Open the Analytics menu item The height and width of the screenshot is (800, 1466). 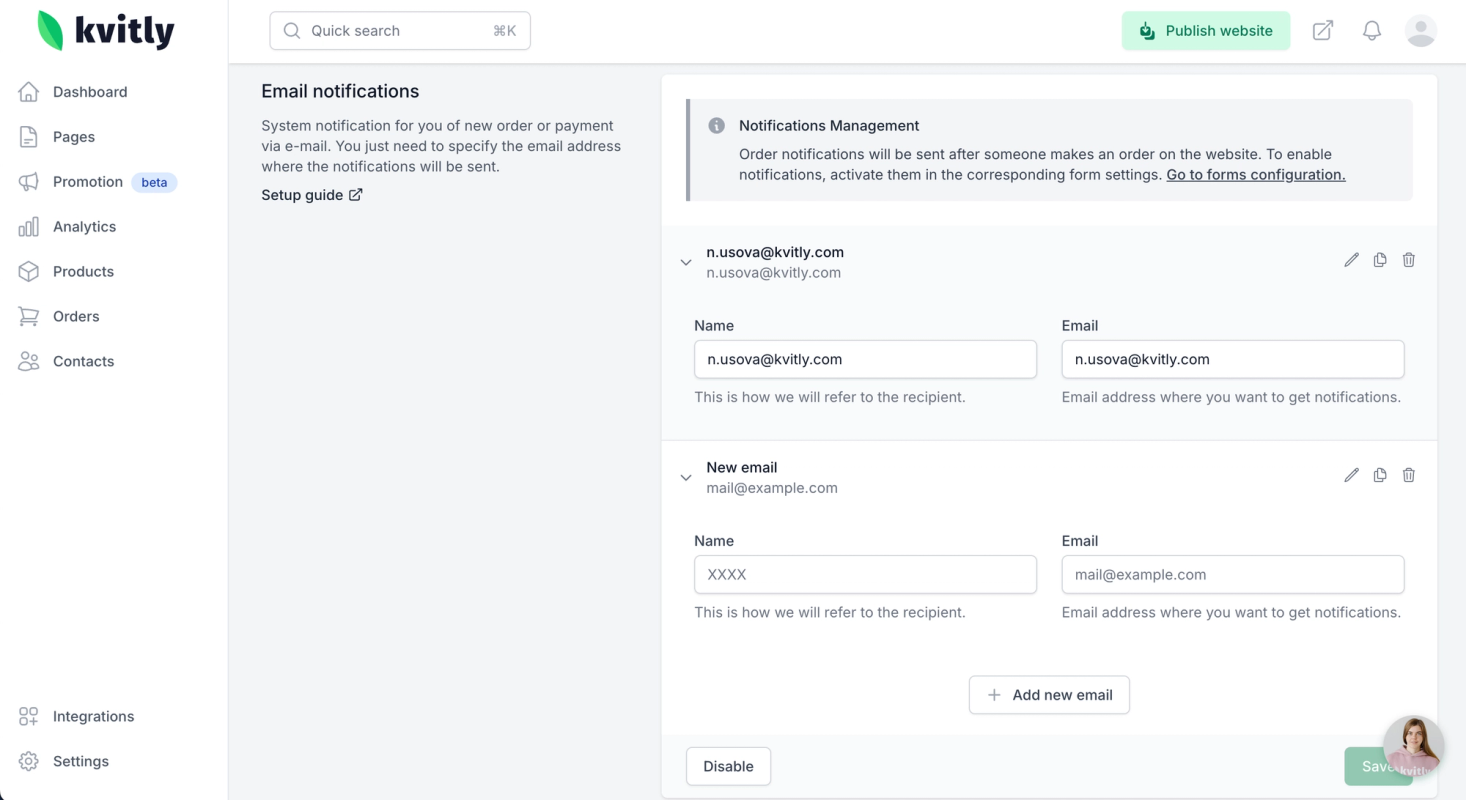pyautogui.click(x=84, y=227)
